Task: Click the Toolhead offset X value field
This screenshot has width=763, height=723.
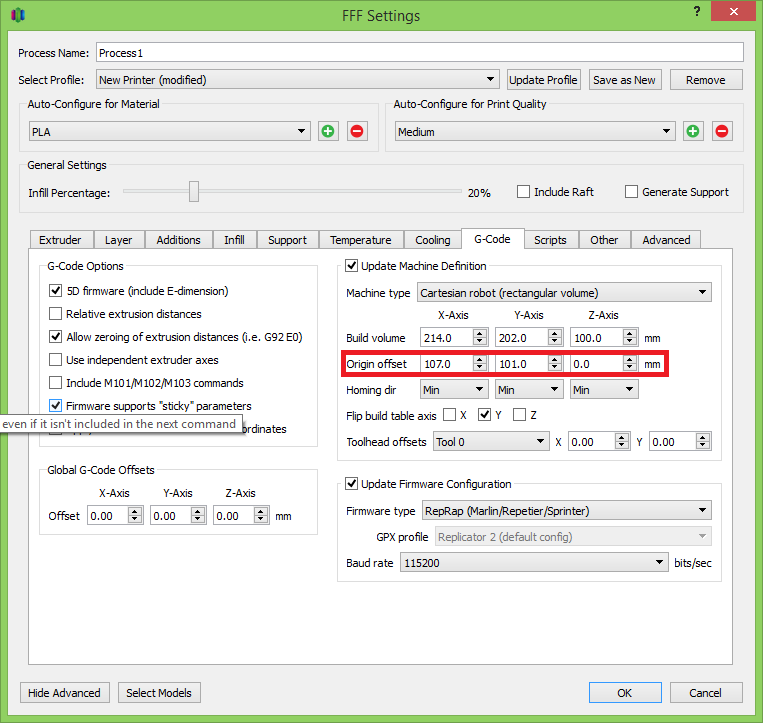Action: pyautogui.click(x=599, y=441)
